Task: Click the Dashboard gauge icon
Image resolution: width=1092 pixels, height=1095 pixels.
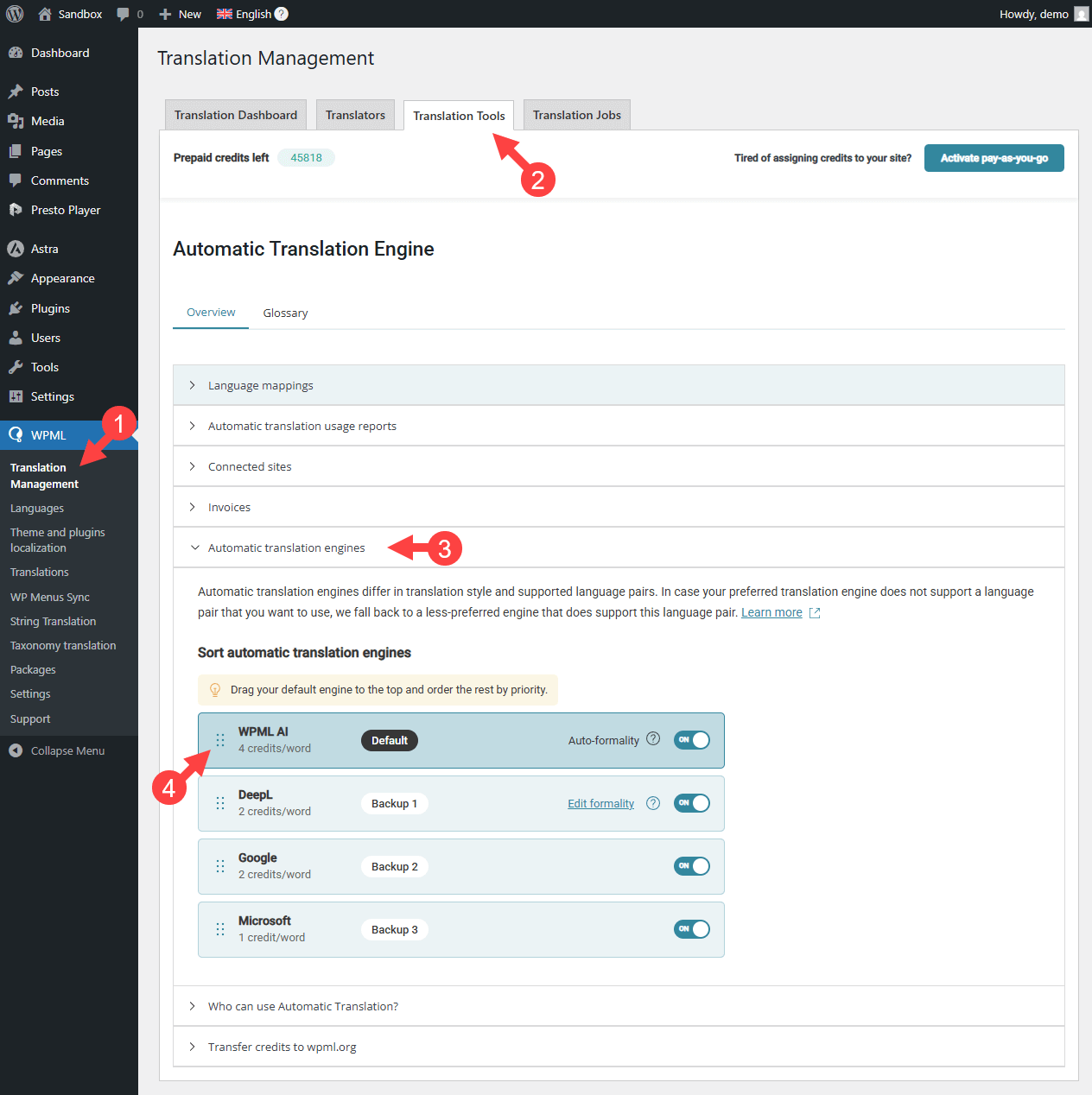Action: (16, 53)
